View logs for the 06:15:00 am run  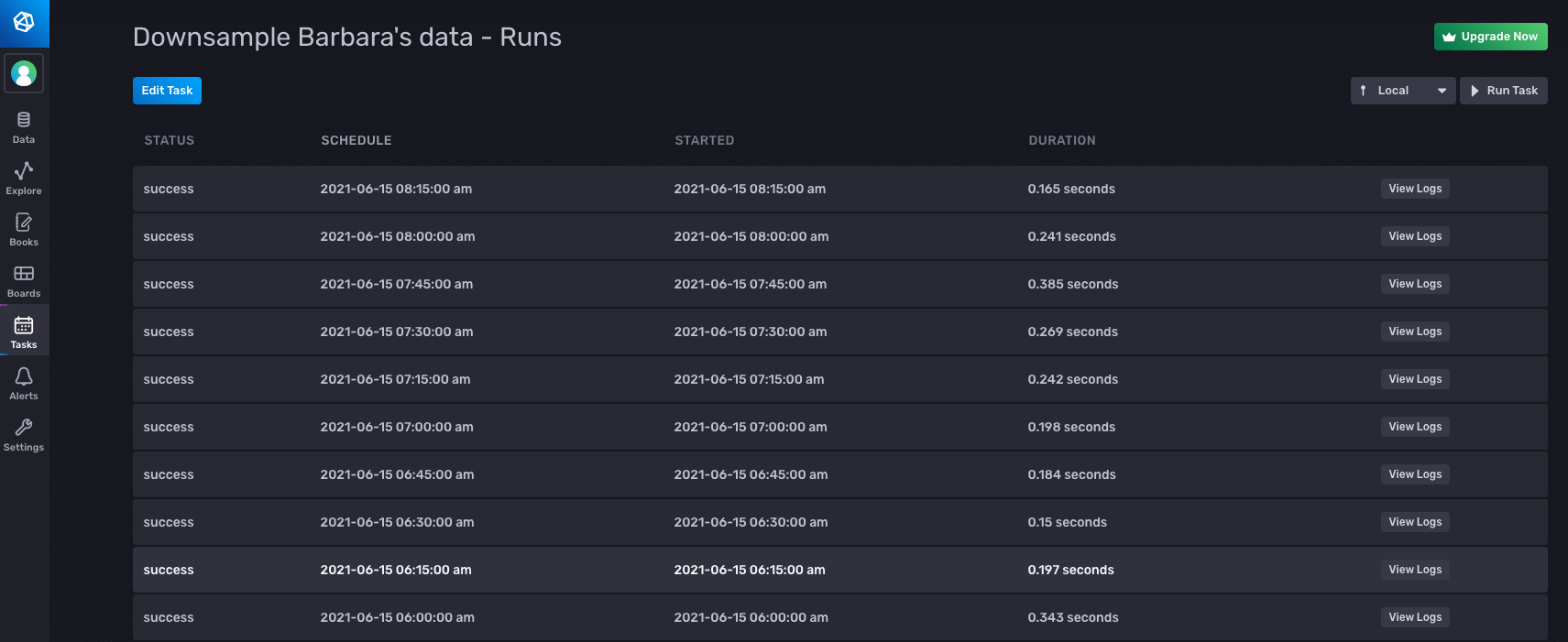(1415, 570)
